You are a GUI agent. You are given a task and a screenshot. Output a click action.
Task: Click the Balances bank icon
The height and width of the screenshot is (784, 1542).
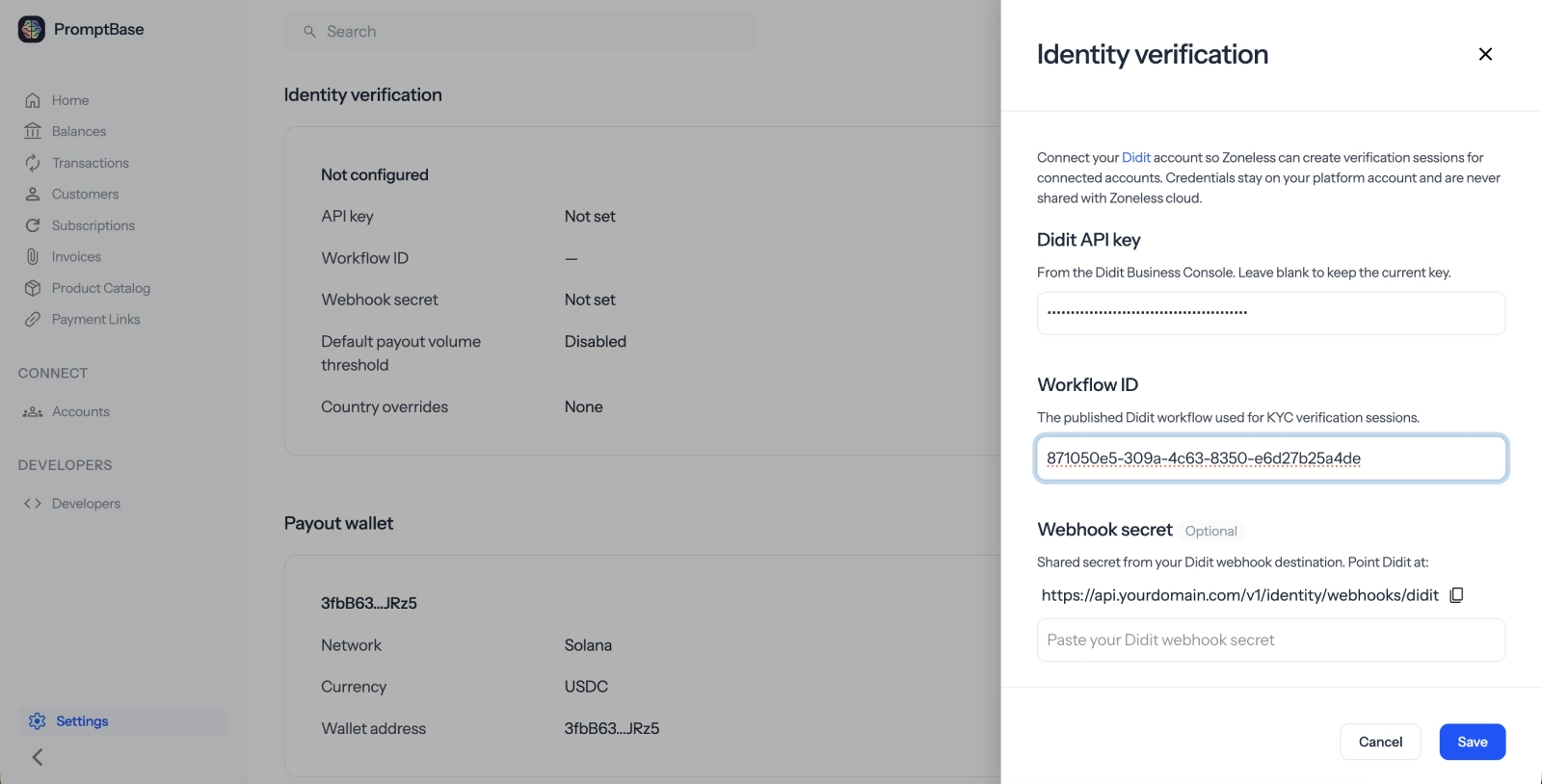click(x=33, y=131)
